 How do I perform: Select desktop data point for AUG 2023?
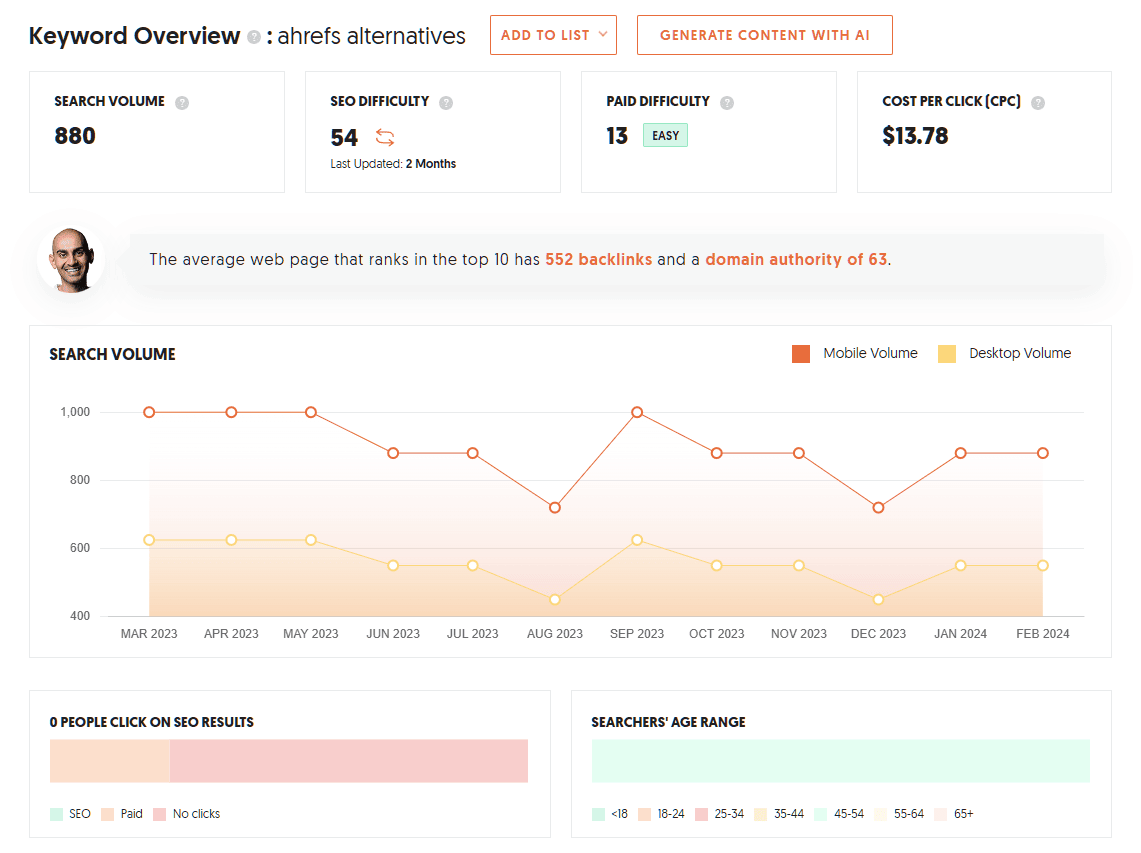555,600
